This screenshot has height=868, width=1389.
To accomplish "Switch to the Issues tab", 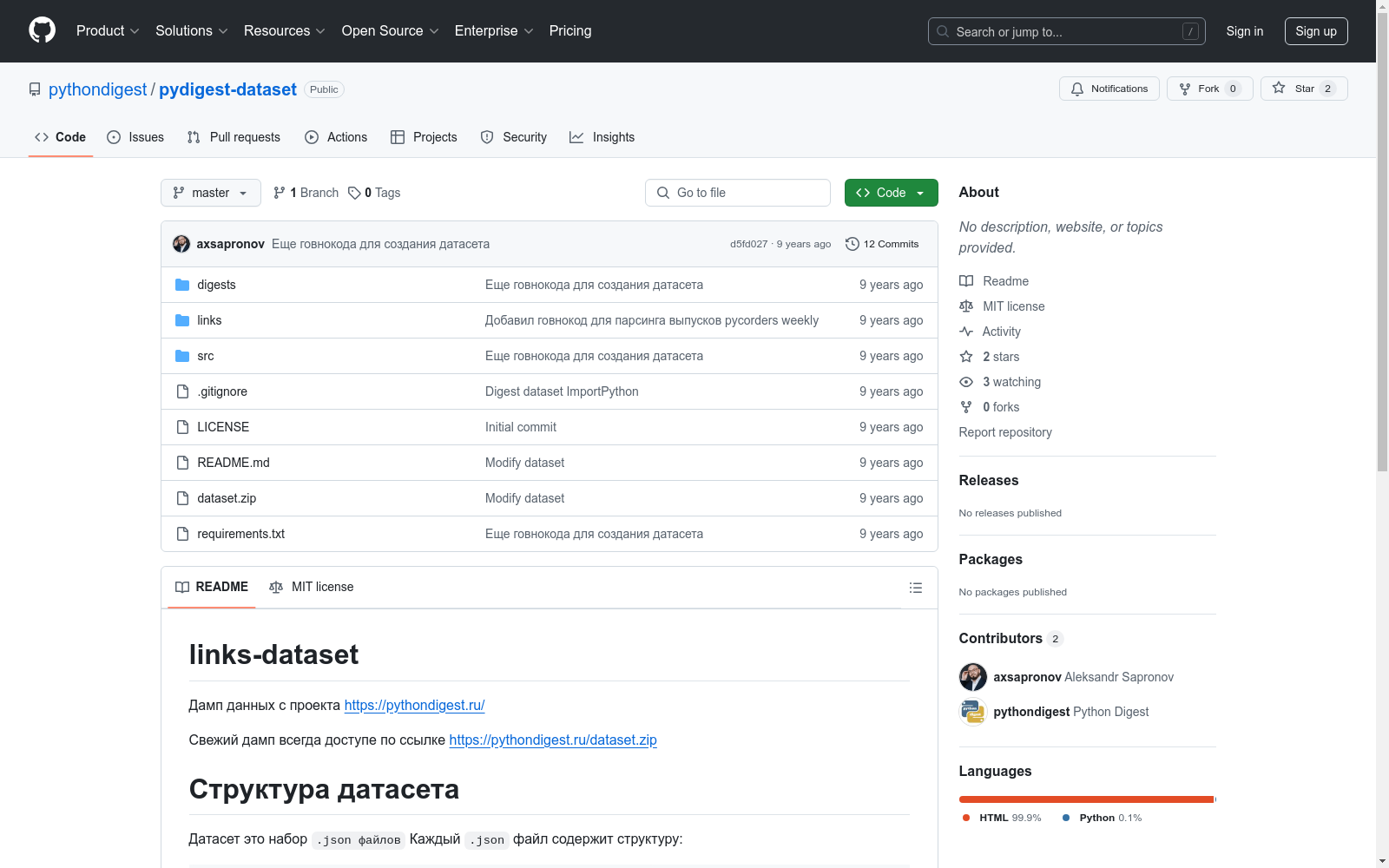I will [135, 137].
